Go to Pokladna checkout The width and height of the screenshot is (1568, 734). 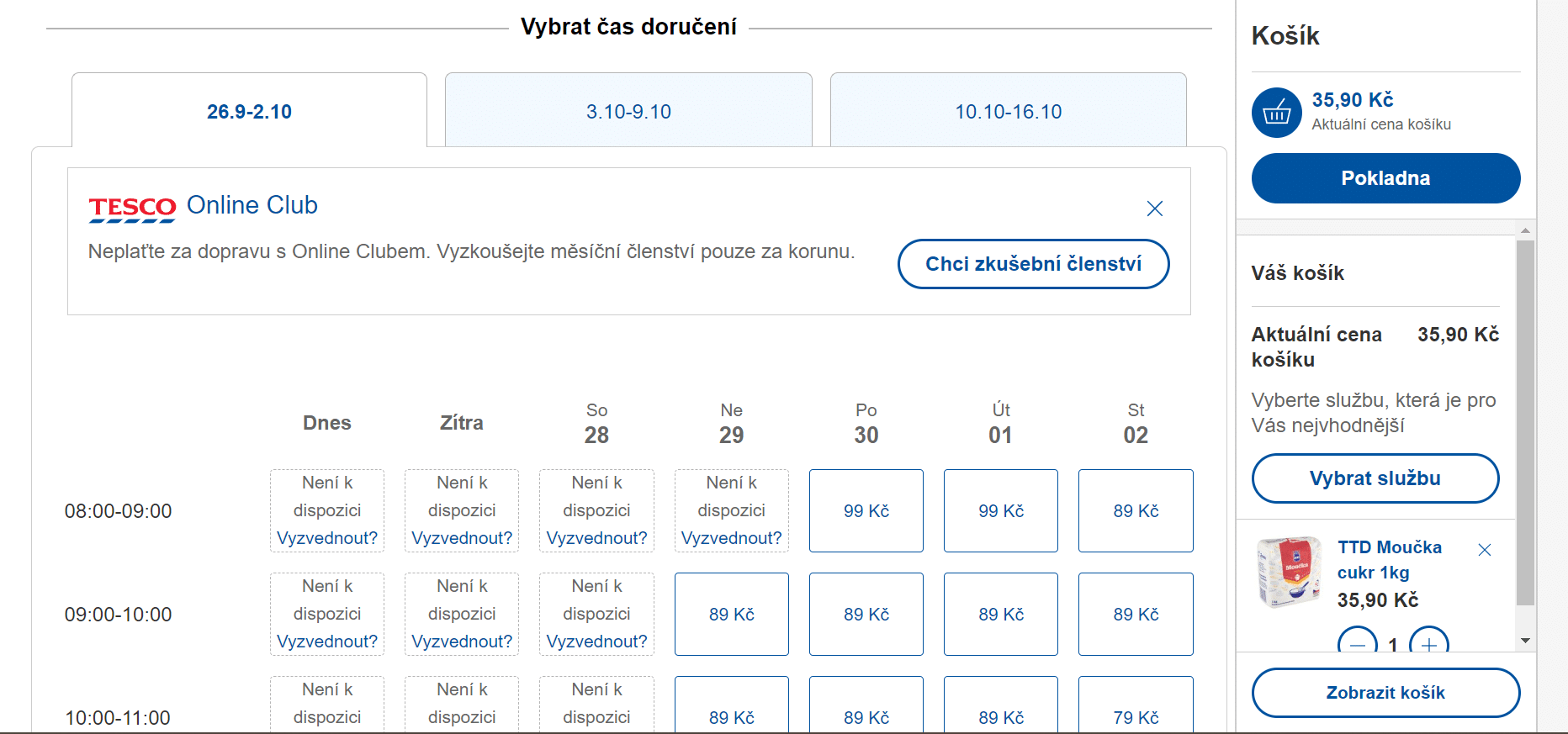[x=1385, y=178]
